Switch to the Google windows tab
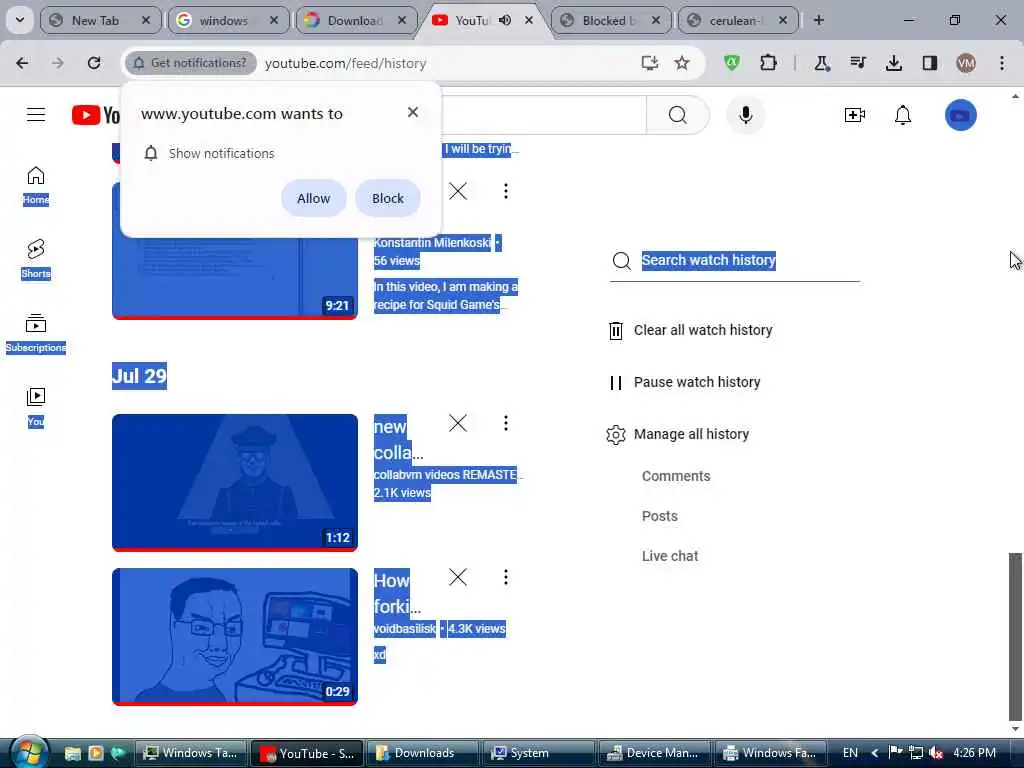 (x=229, y=20)
